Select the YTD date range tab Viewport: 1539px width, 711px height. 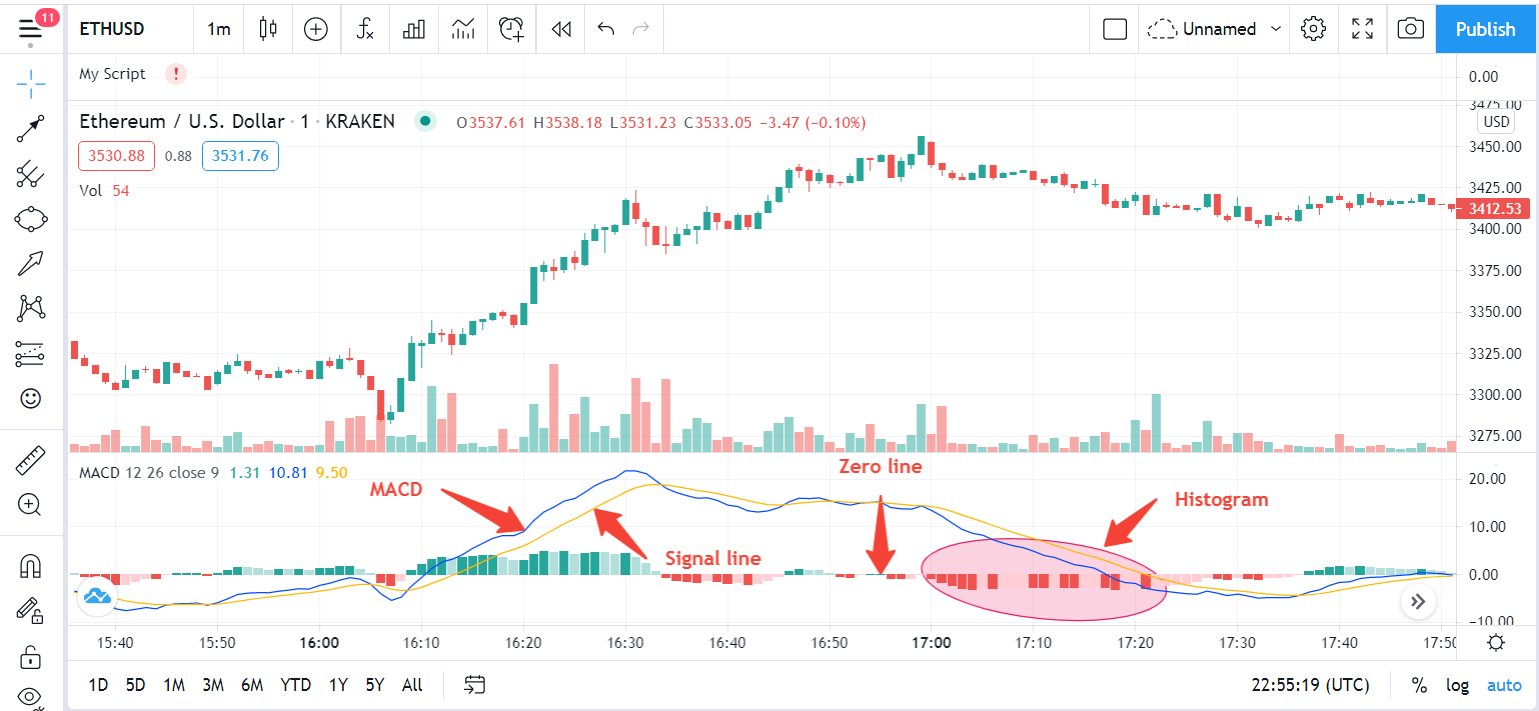pyautogui.click(x=295, y=685)
